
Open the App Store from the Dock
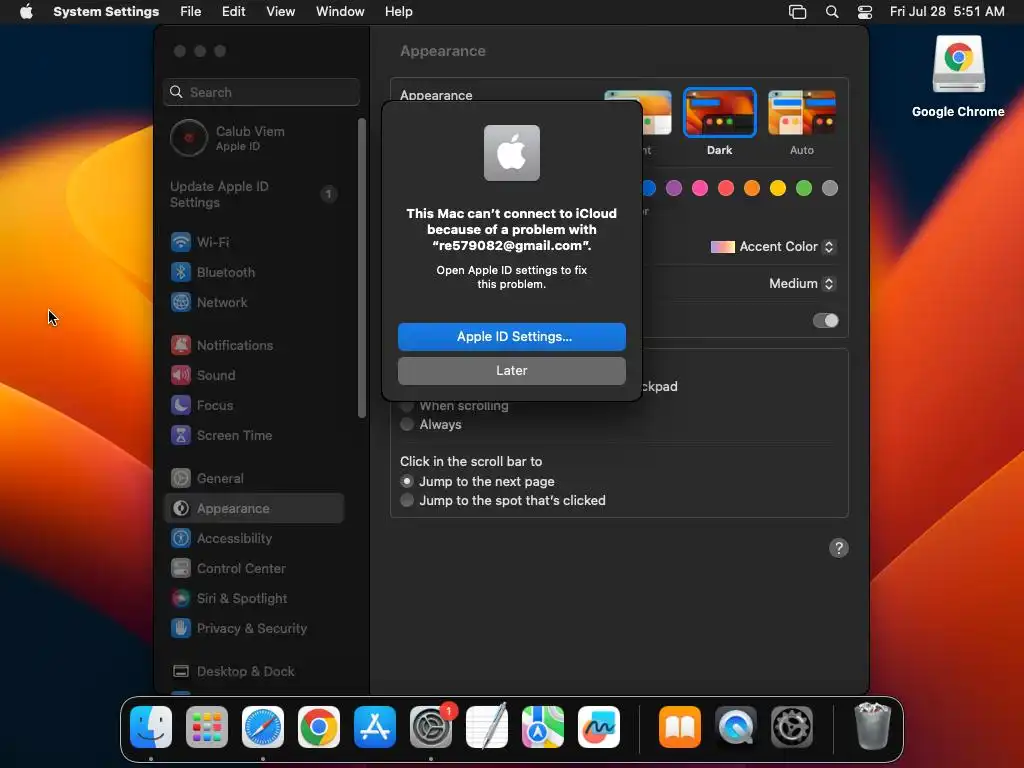(375, 727)
